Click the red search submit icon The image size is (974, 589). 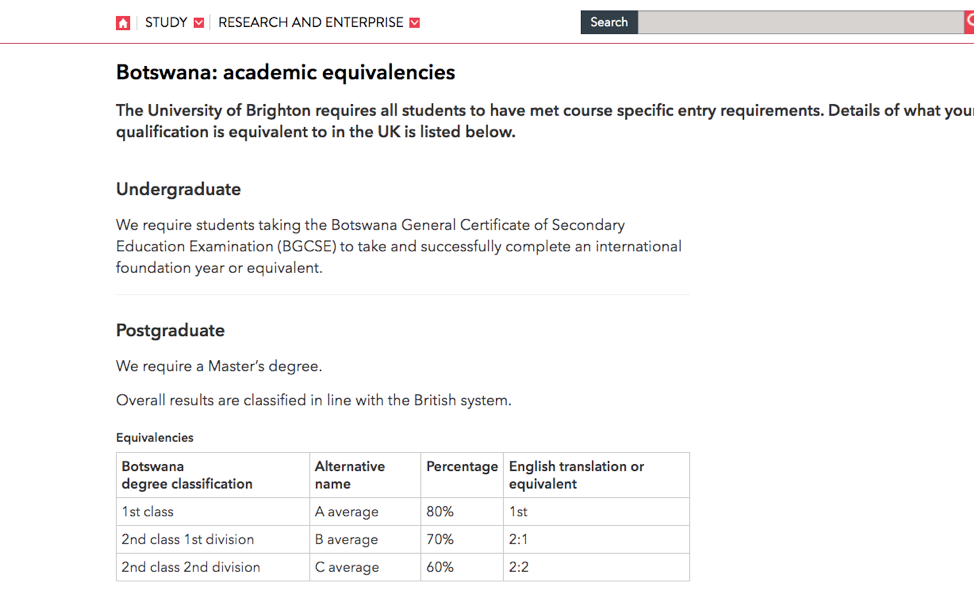tap(969, 22)
